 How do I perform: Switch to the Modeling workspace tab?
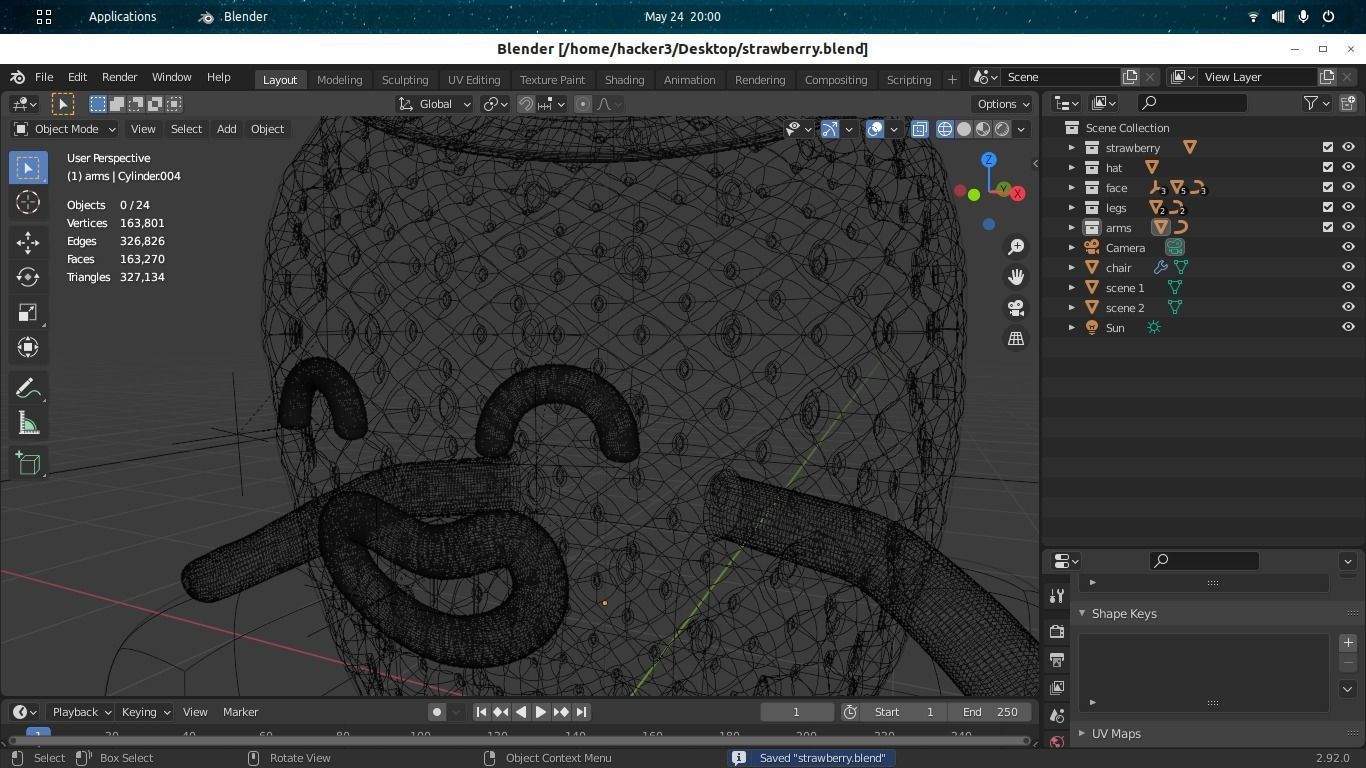[339, 80]
